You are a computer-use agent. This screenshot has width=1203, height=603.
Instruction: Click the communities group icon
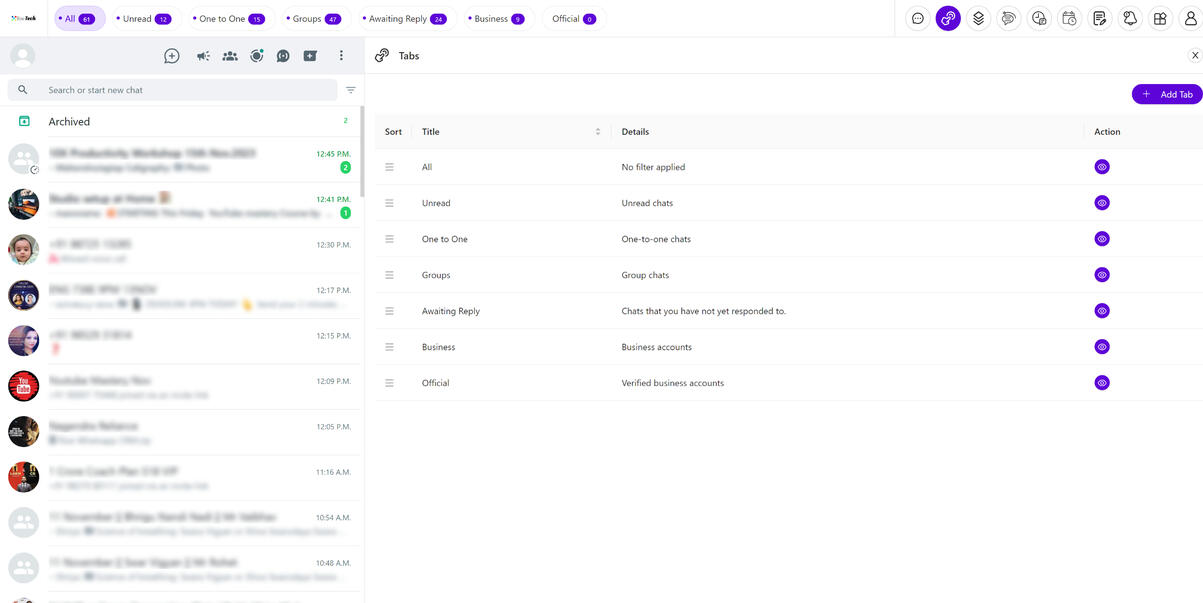(230, 56)
